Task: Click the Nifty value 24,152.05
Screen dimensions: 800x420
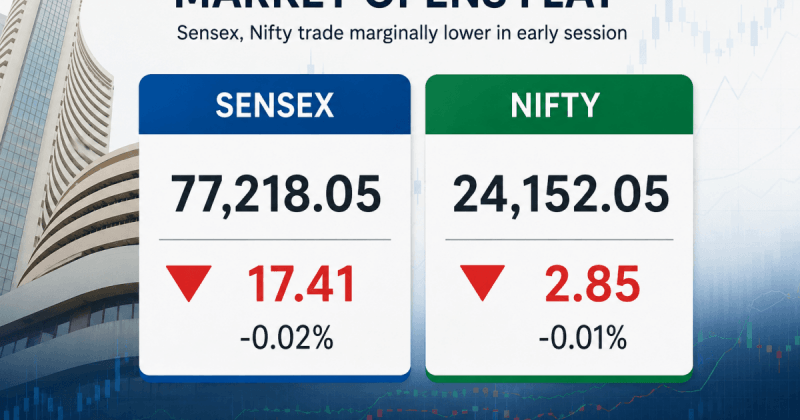Action: (x=560, y=194)
